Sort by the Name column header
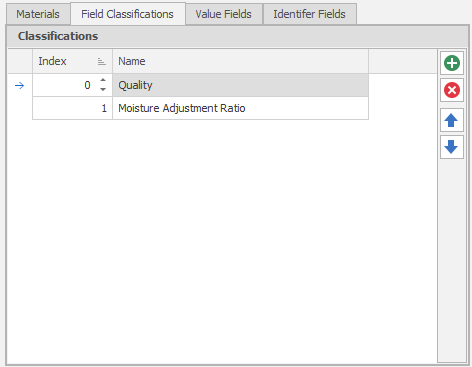 [x=241, y=61]
